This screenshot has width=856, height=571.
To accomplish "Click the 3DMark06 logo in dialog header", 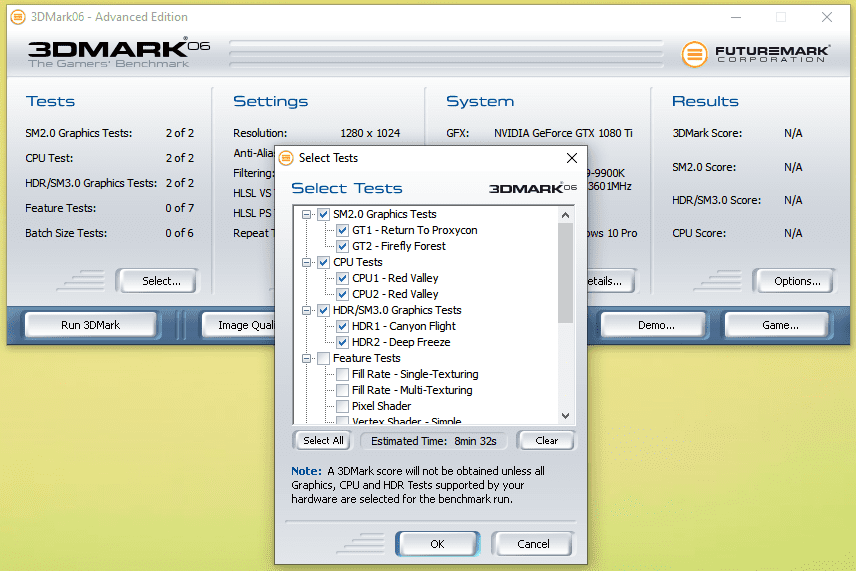I will [x=532, y=188].
